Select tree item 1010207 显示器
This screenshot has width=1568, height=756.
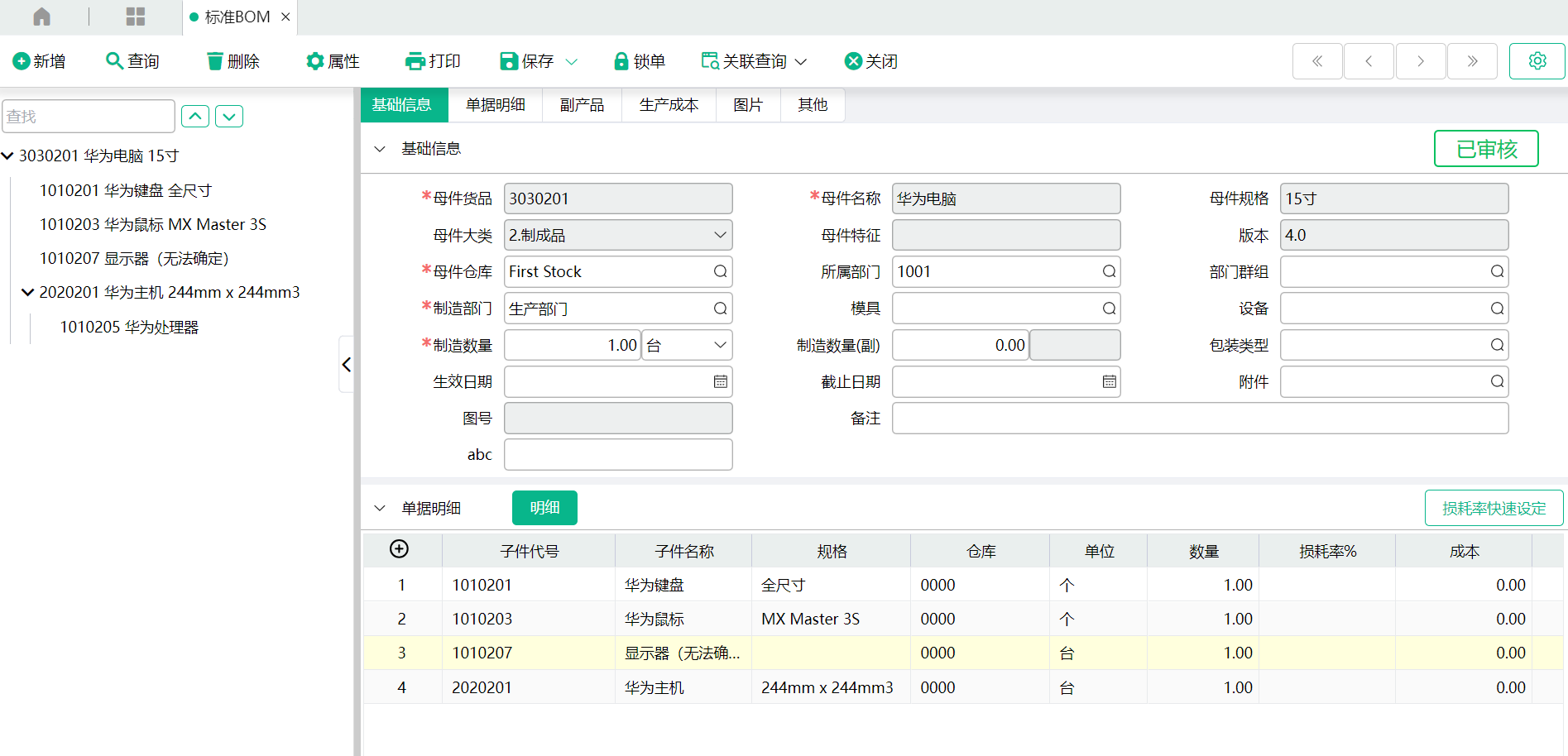134,259
